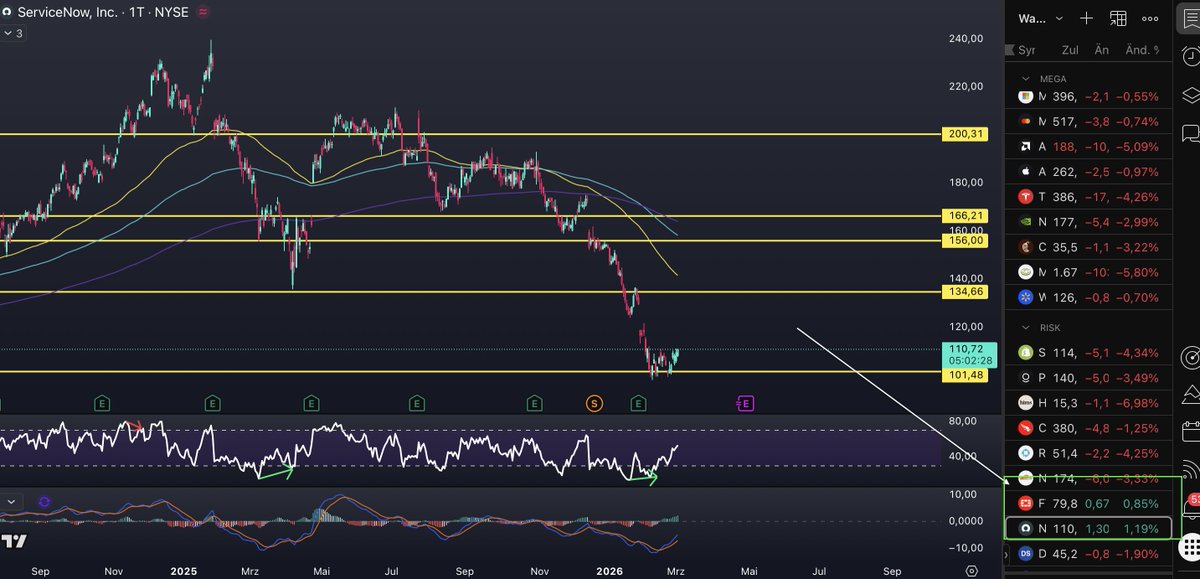
Task: Click the orange S split marker
Action: (x=594, y=403)
